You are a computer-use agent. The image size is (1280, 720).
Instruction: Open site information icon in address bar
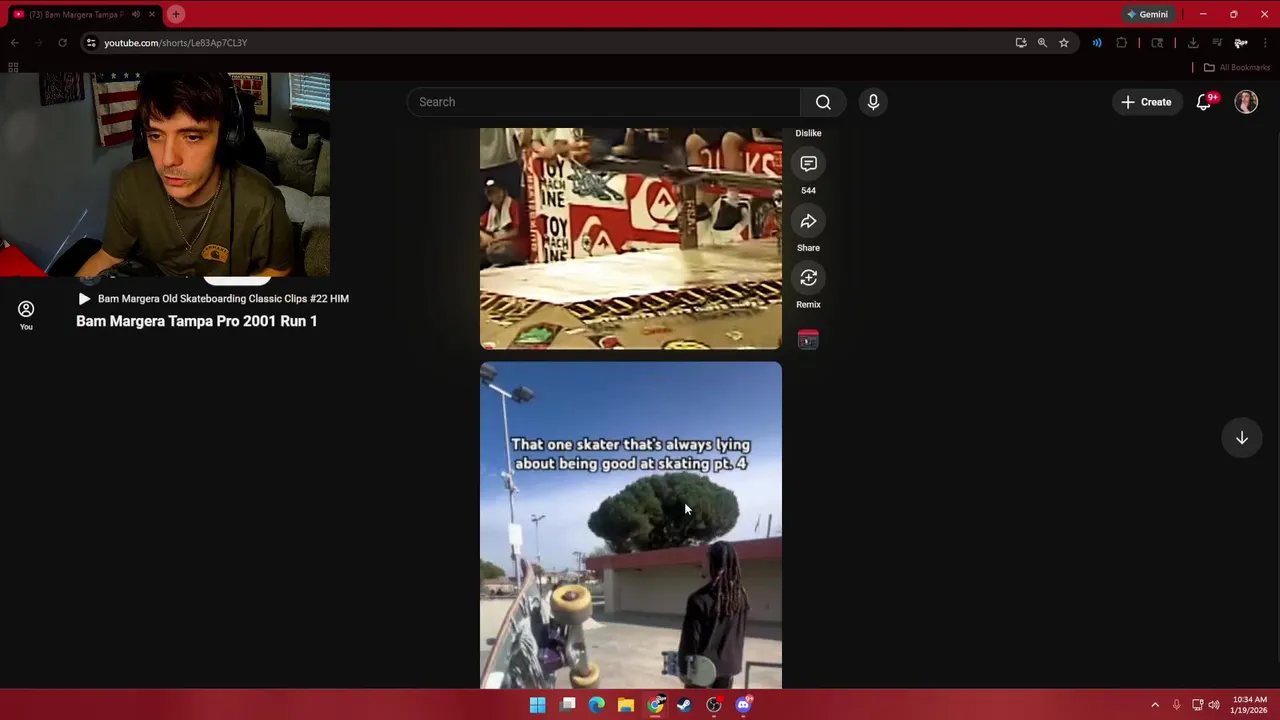click(91, 43)
